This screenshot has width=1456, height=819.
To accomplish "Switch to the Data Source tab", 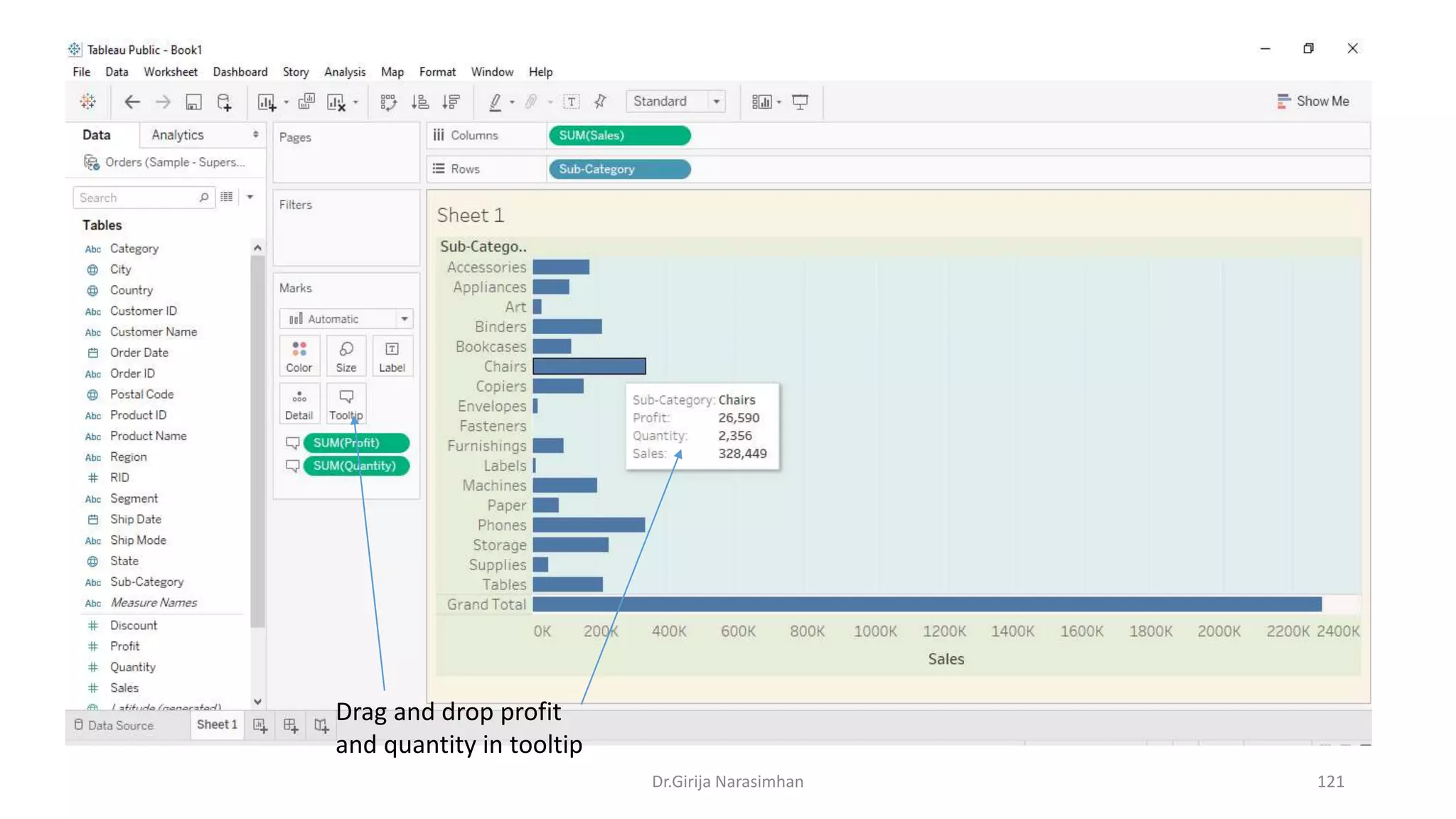I will pos(114,725).
